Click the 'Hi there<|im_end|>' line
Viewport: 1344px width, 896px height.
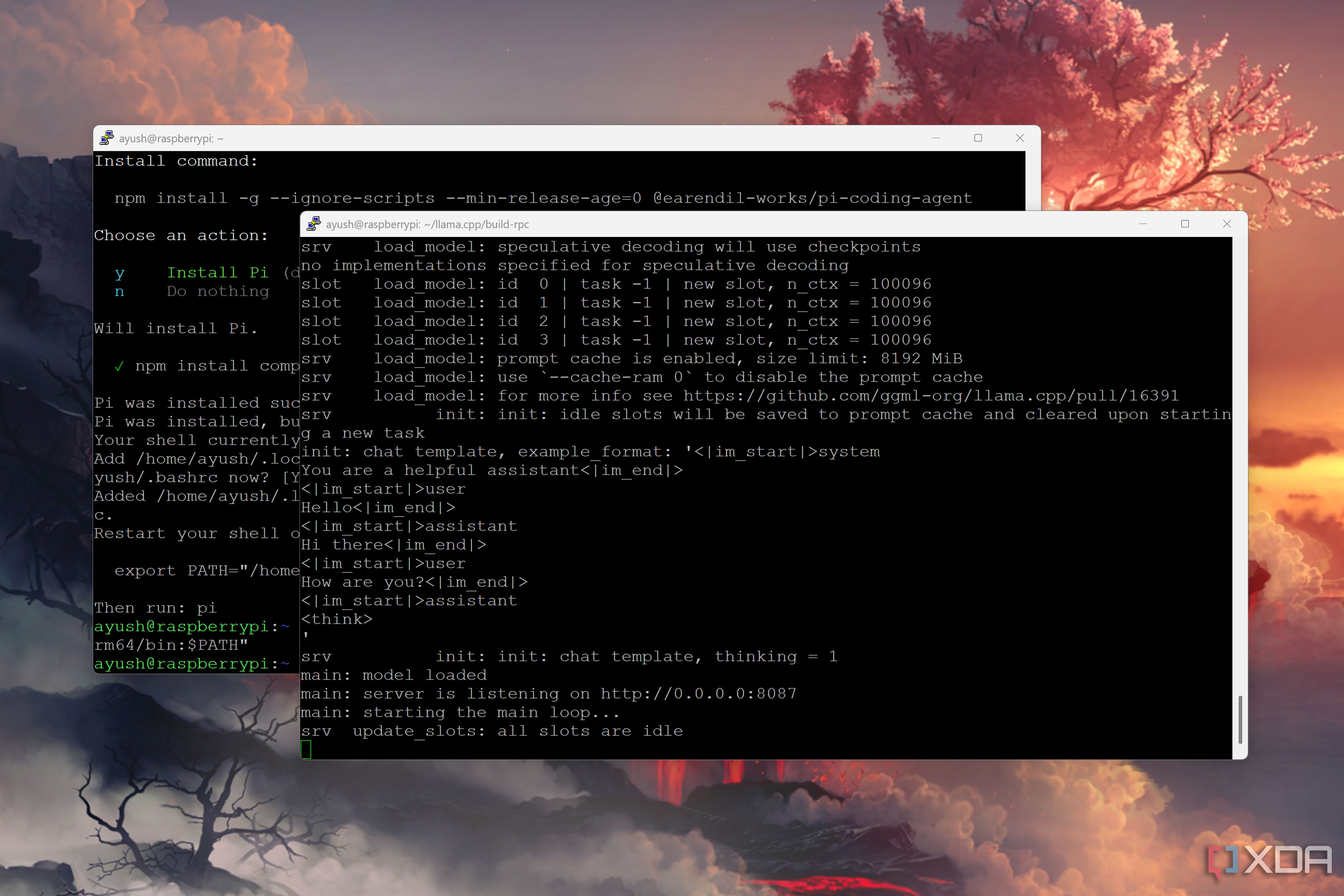(394, 545)
